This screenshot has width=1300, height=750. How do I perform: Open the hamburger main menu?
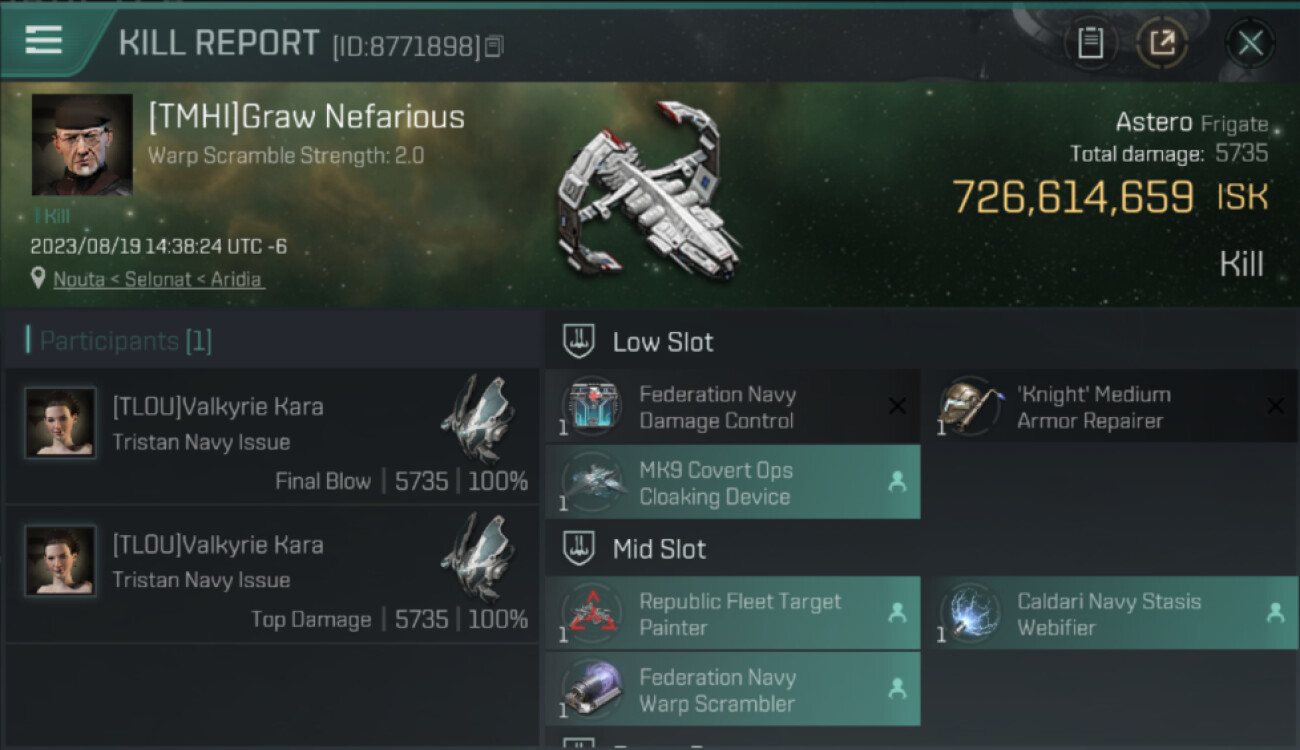44,41
